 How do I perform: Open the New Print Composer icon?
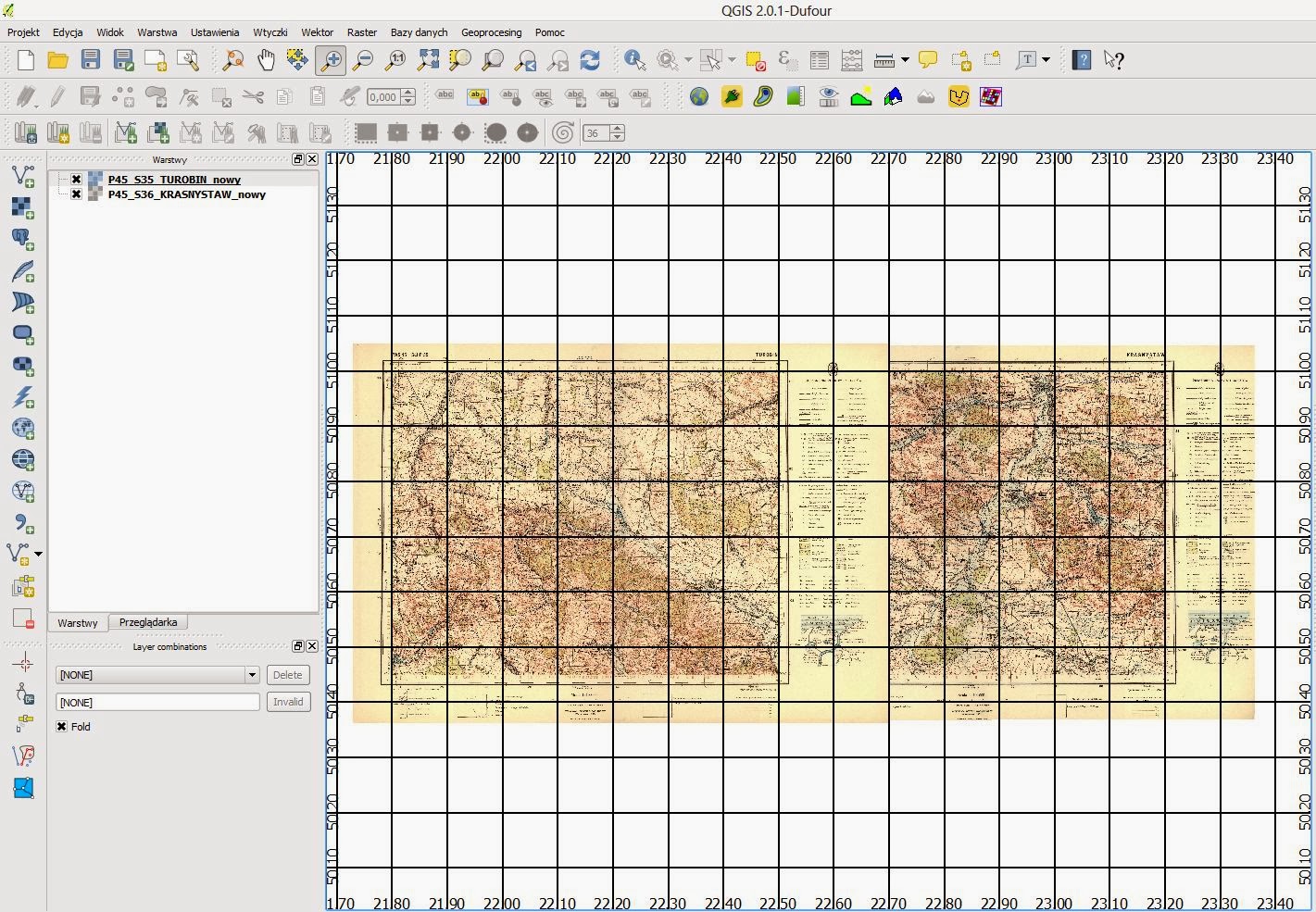tap(156, 60)
